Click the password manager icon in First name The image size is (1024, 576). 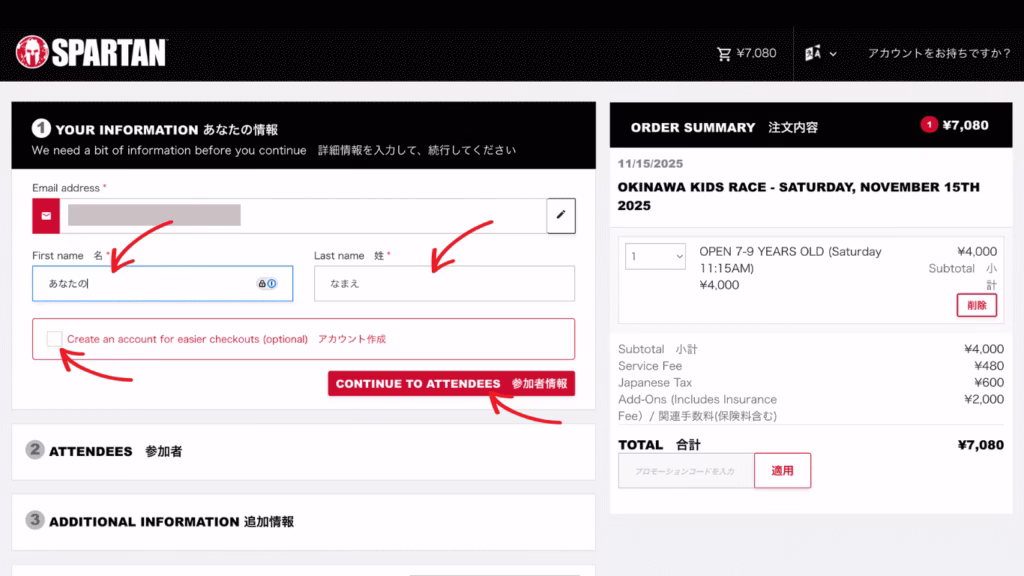click(266, 283)
